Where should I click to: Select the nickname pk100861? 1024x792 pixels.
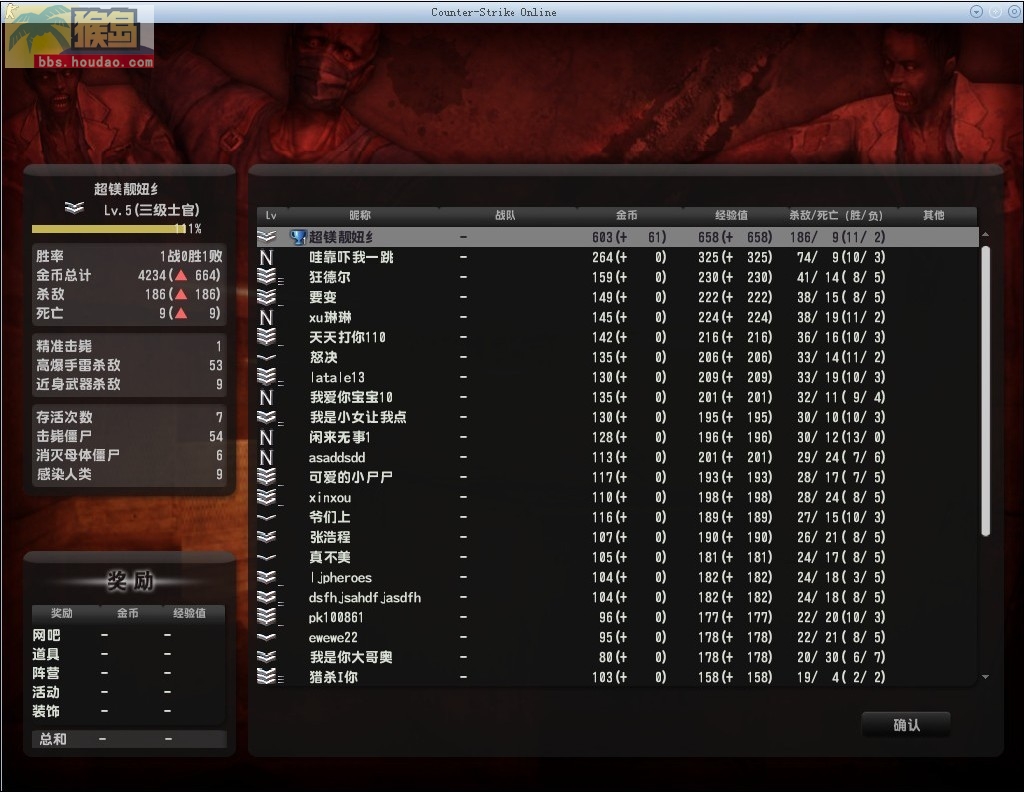click(336, 617)
